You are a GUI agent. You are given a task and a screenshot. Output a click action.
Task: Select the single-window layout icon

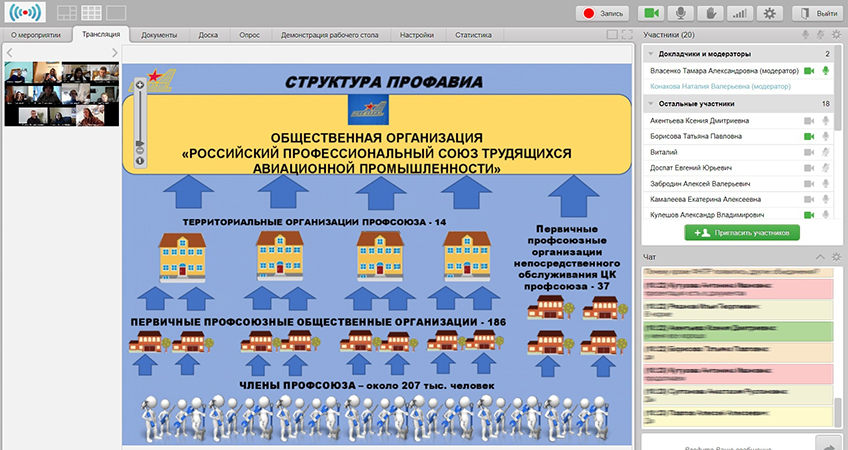pyautogui.click(x=116, y=13)
